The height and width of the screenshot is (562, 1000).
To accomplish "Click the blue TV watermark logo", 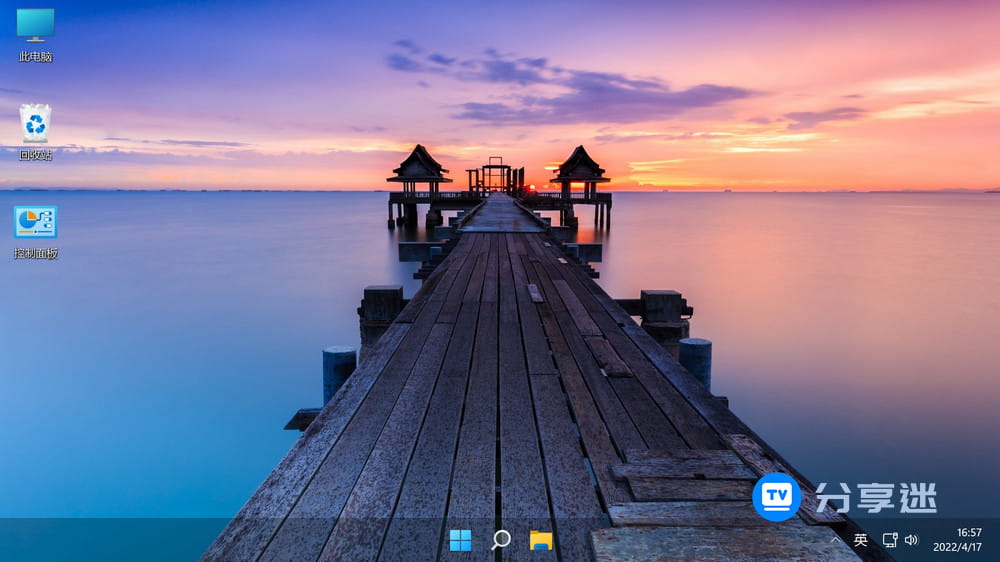I will point(777,496).
